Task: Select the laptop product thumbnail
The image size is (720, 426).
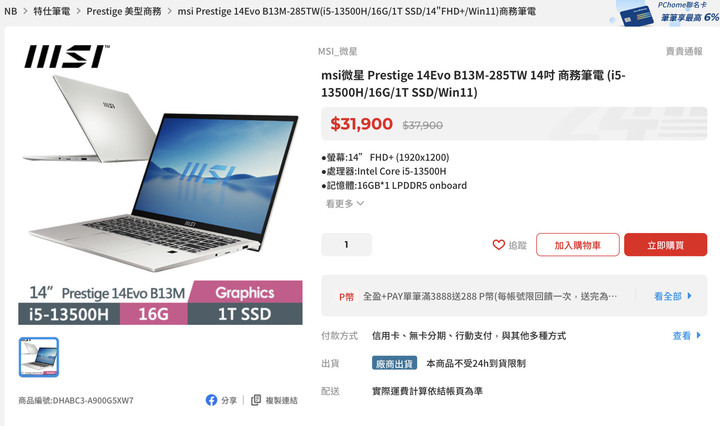Action: (39, 357)
